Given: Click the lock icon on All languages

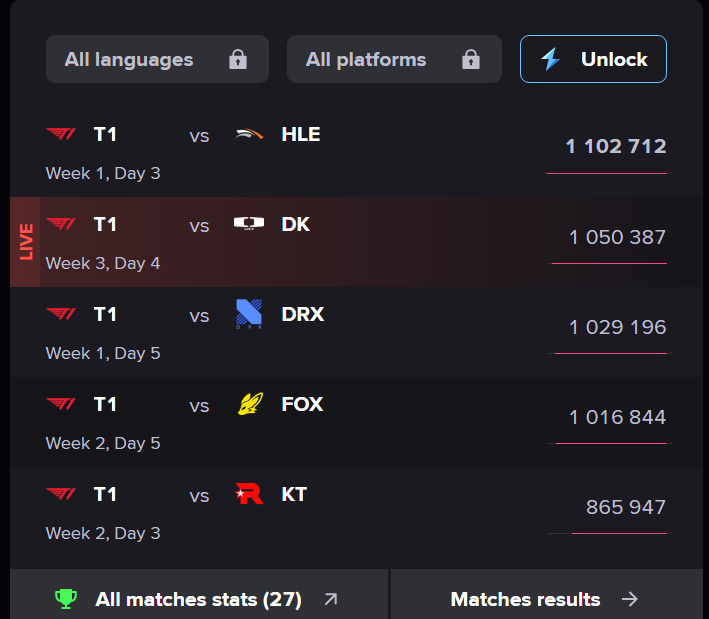Looking at the screenshot, I should 238,60.
